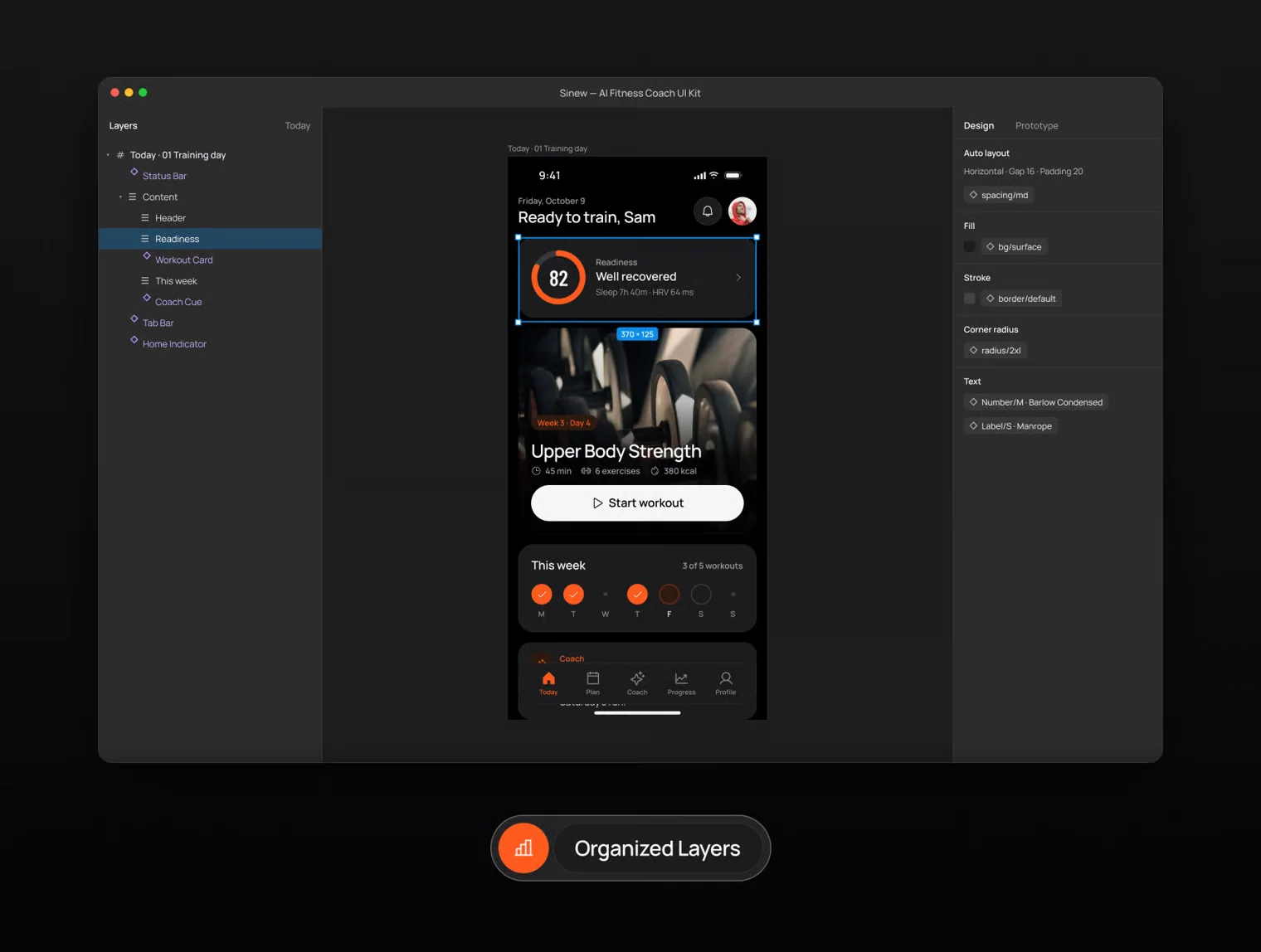This screenshot has height=952, width=1261.
Task: Open the Profile person tab icon
Action: coord(726,678)
